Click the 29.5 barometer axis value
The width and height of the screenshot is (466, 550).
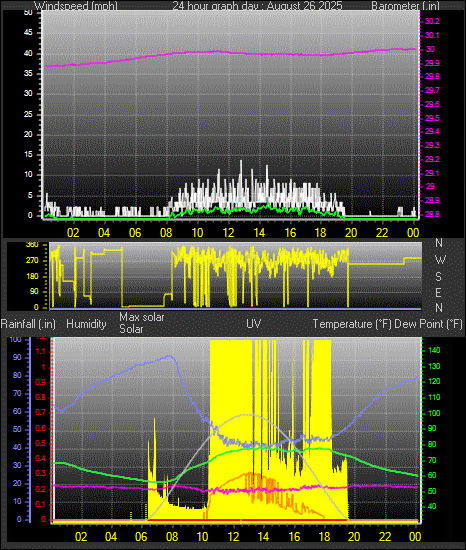click(432, 118)
